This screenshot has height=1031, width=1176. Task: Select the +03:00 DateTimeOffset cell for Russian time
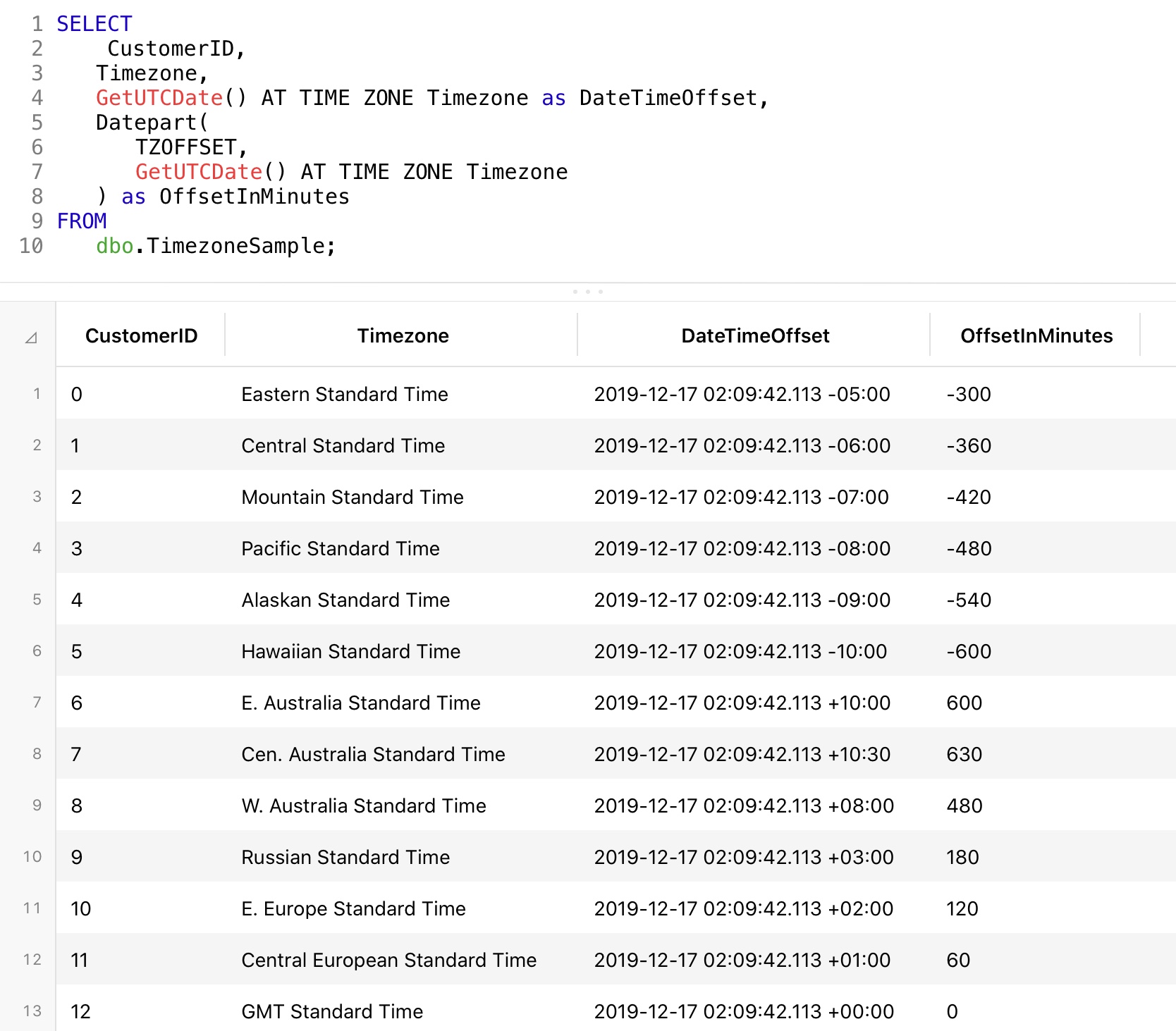pyautogui.click(x=743, y=857)
